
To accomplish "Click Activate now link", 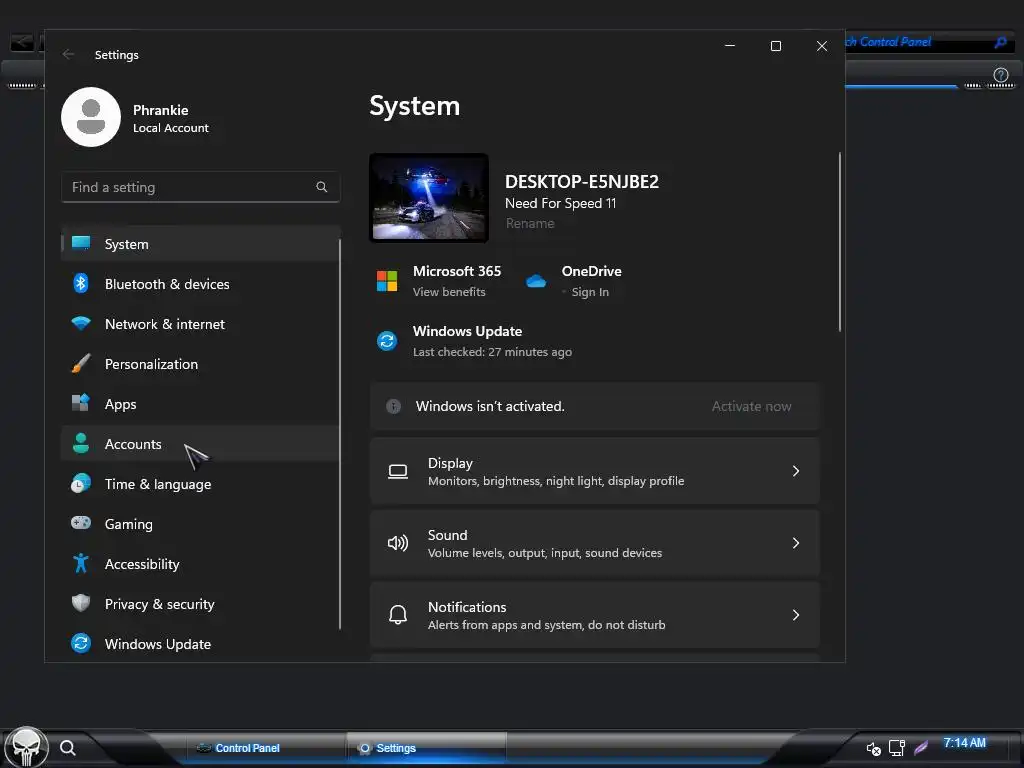I will (x=751, y=406).
